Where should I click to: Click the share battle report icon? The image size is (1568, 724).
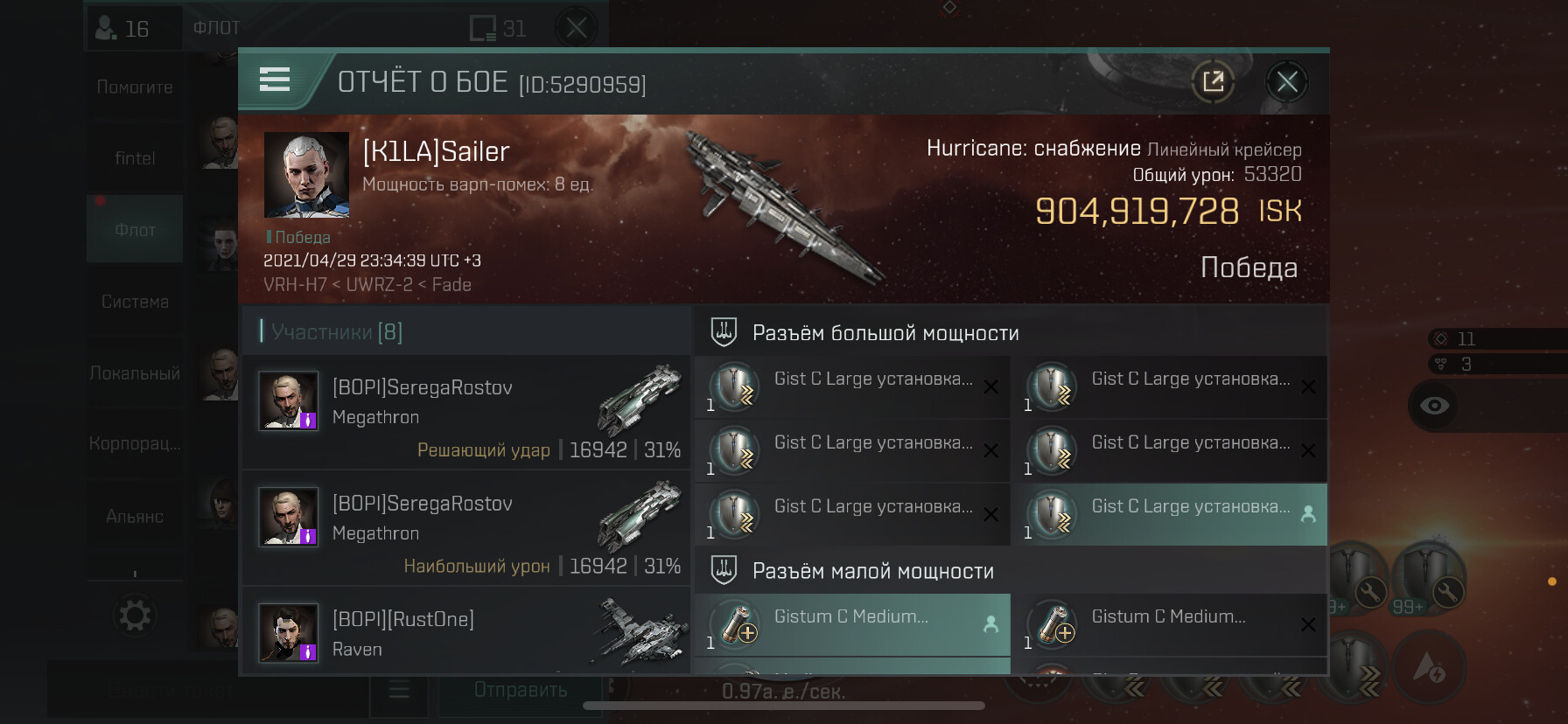(1213, 82)
